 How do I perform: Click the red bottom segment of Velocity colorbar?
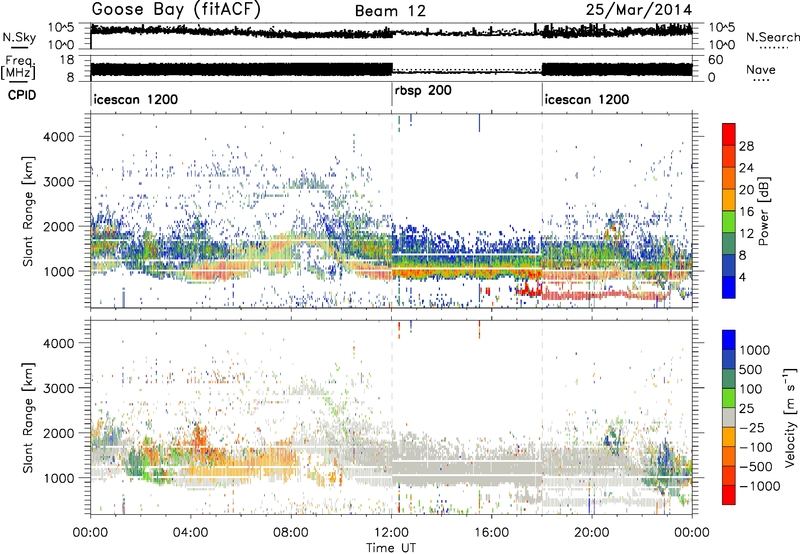coord(729,495)
